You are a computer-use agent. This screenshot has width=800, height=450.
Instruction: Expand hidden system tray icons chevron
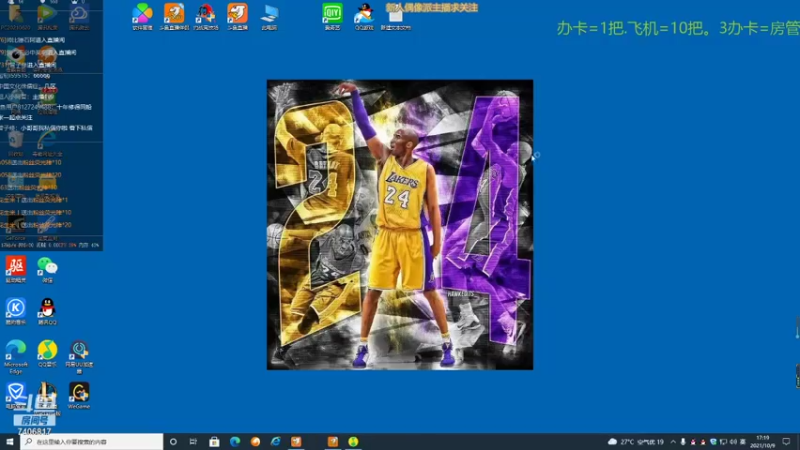[x=673, y=442]
